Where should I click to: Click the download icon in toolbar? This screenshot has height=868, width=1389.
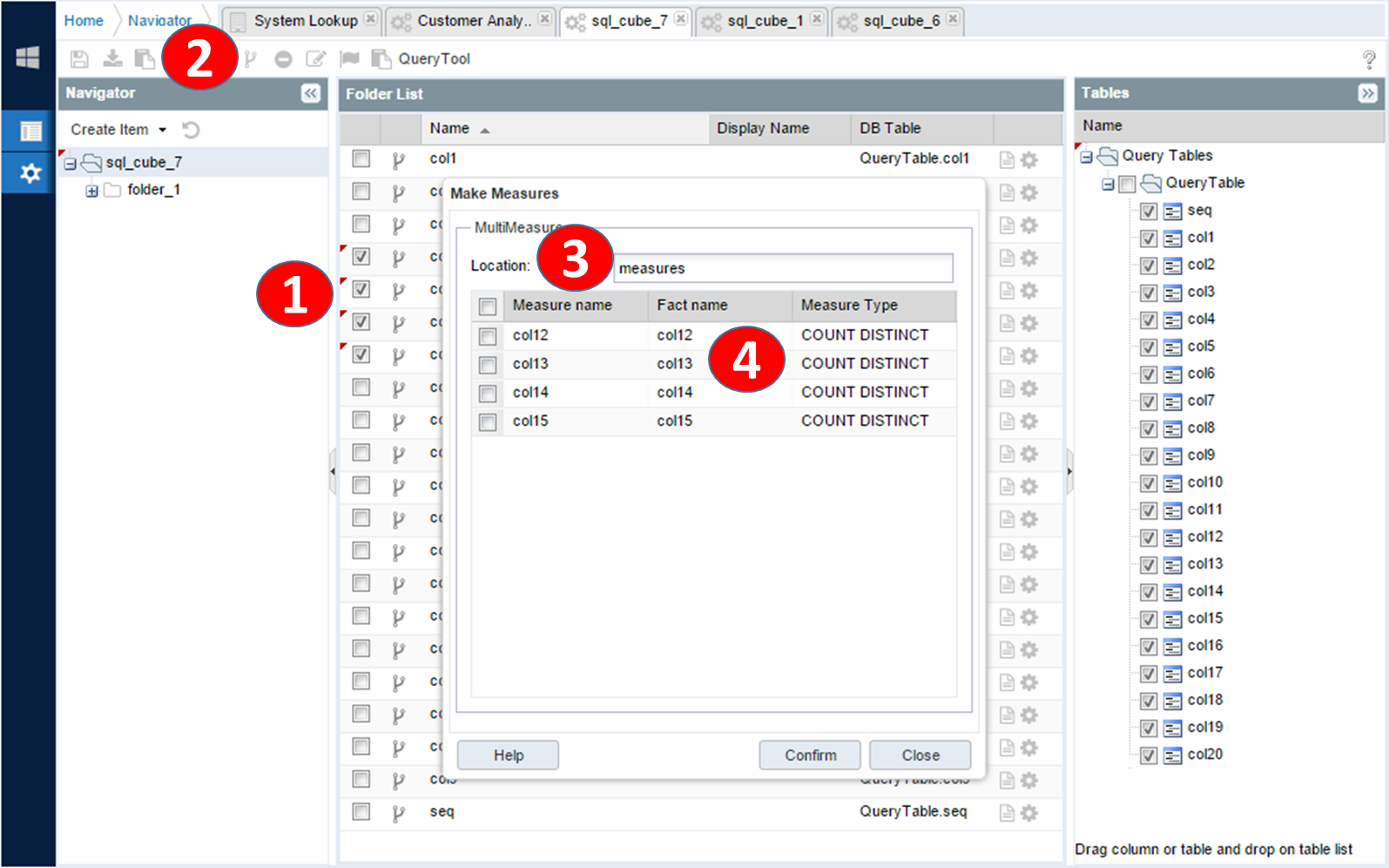pyautogui.click(x=112, y=58)
